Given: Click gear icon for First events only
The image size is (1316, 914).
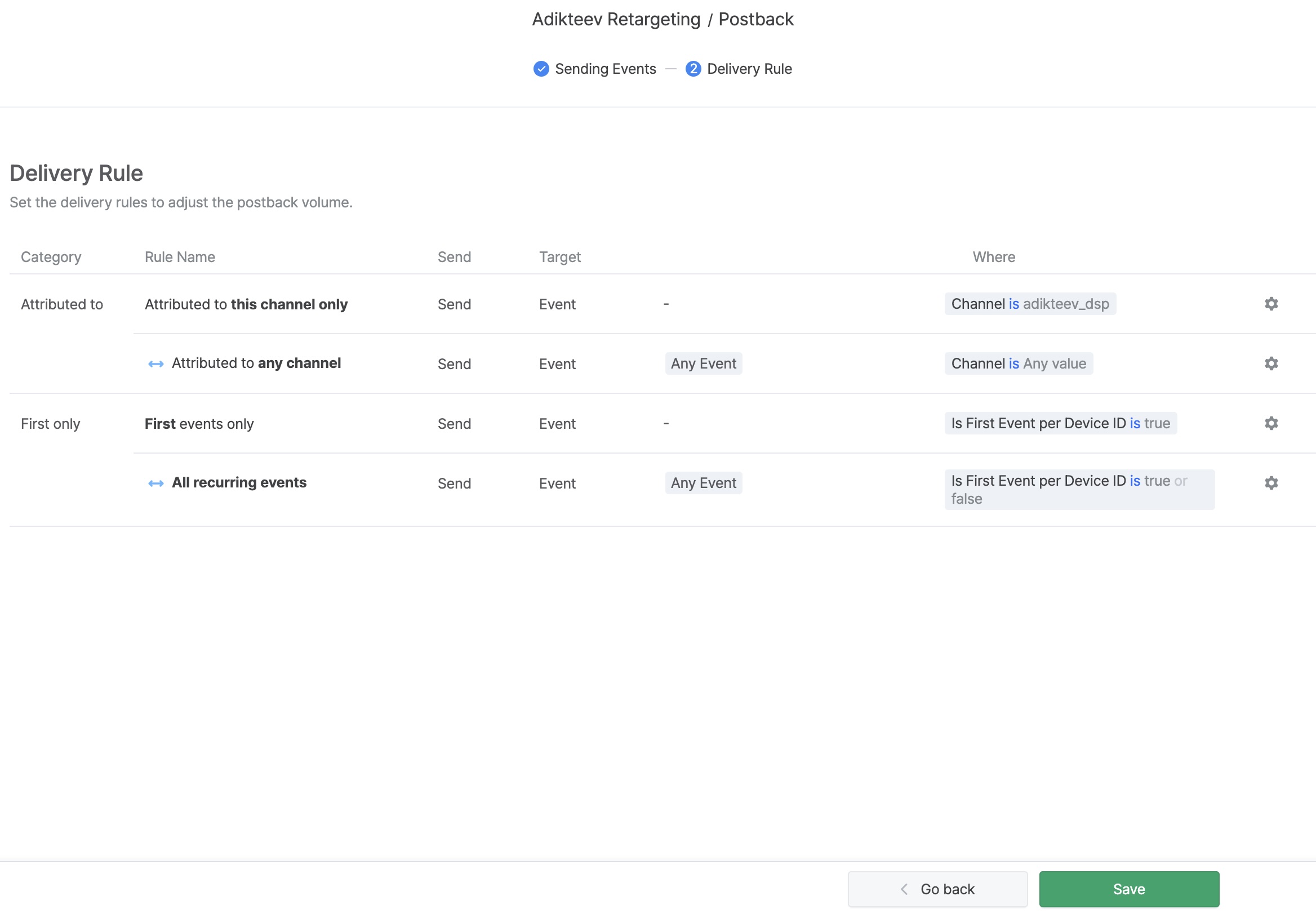Looking at the screenshot, I should (x=1271, y=423).
